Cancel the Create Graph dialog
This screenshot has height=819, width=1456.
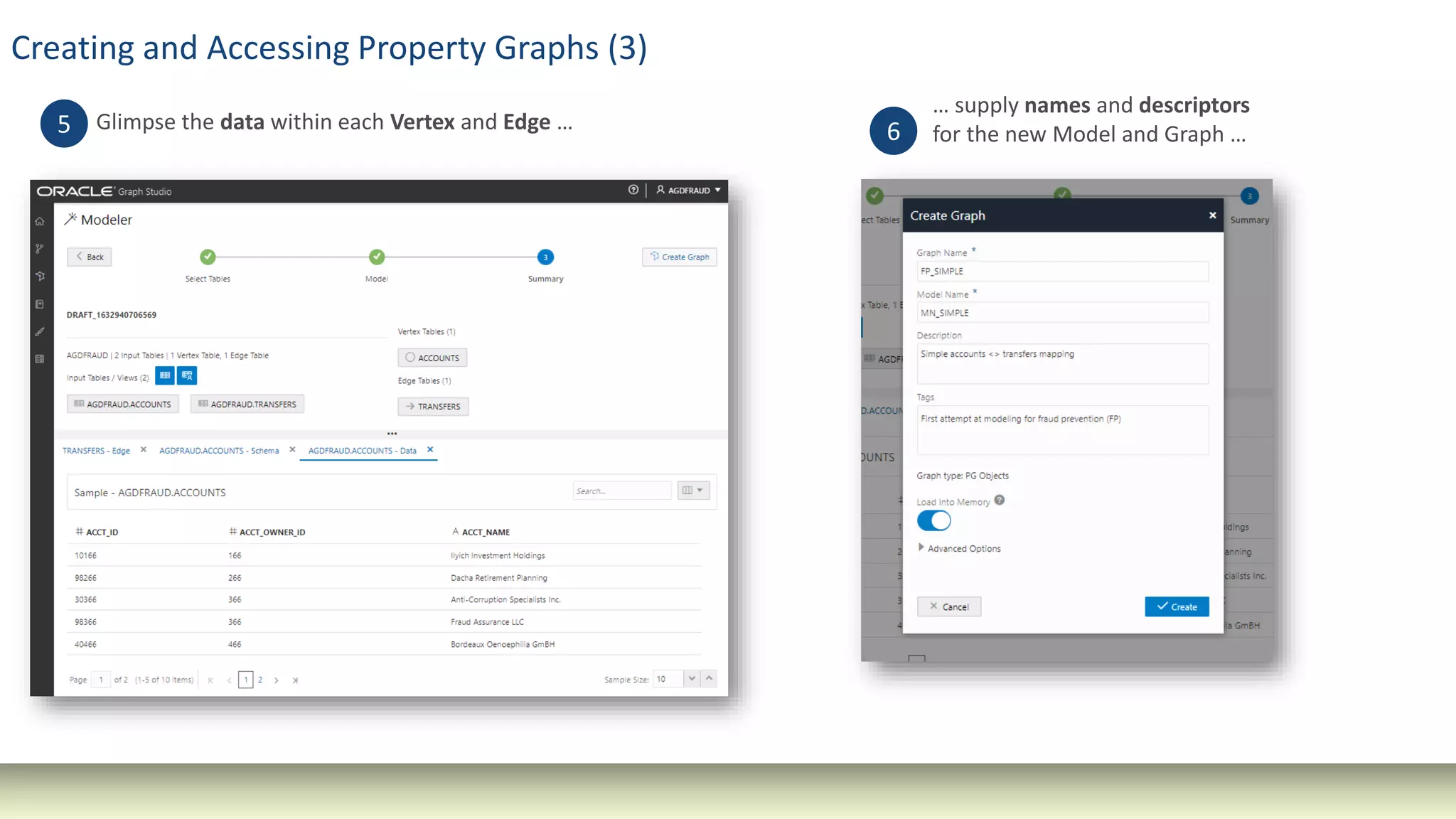click(x=949, y=606)
